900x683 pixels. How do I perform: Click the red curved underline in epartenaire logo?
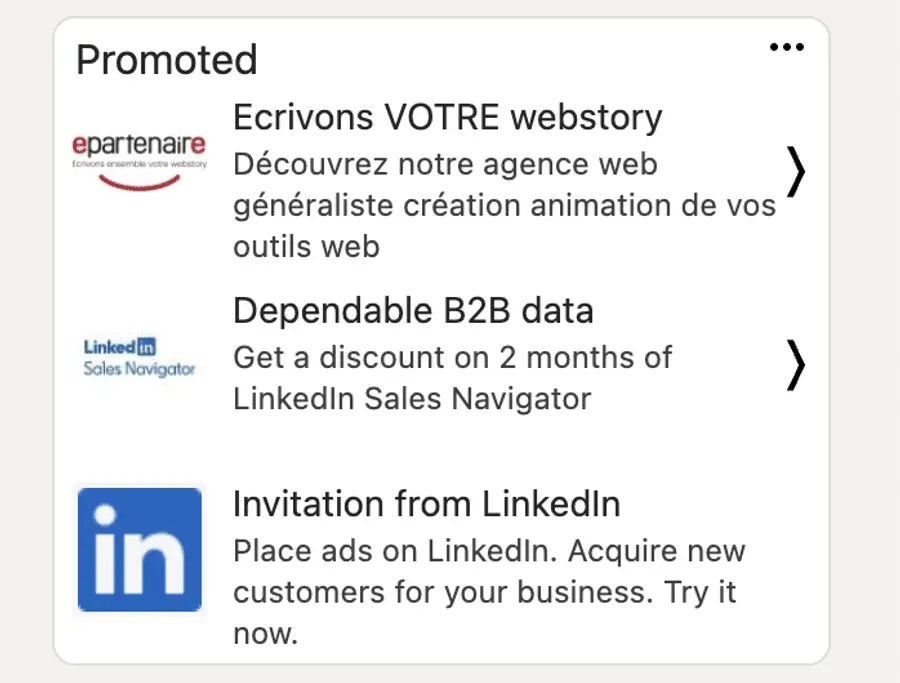pyautogui.click(x=139, y=180)
